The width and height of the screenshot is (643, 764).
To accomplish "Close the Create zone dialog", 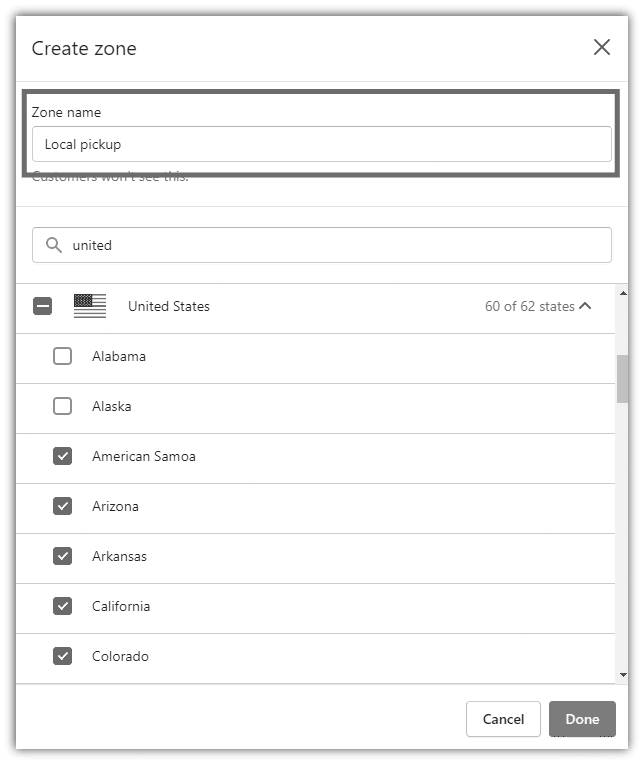I will coord(602,48).
